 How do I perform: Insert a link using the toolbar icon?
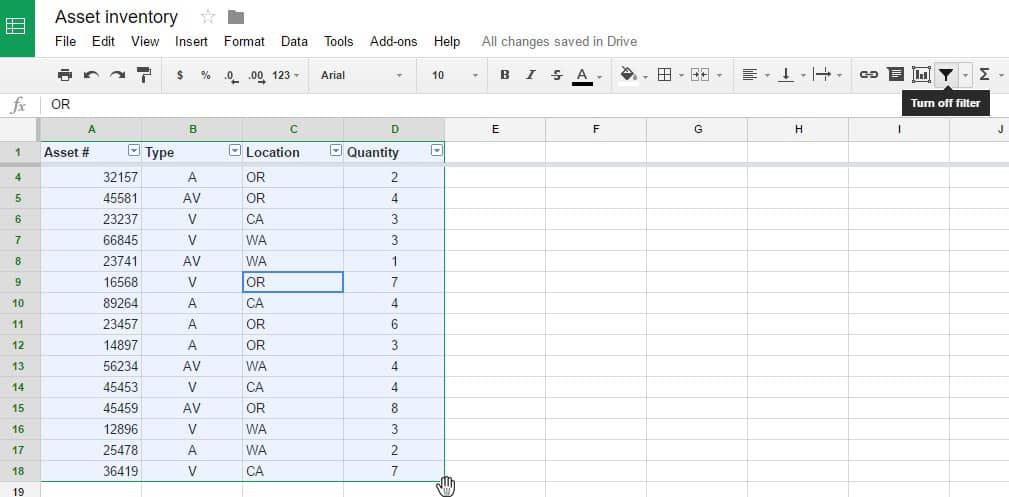pos(869,75)
